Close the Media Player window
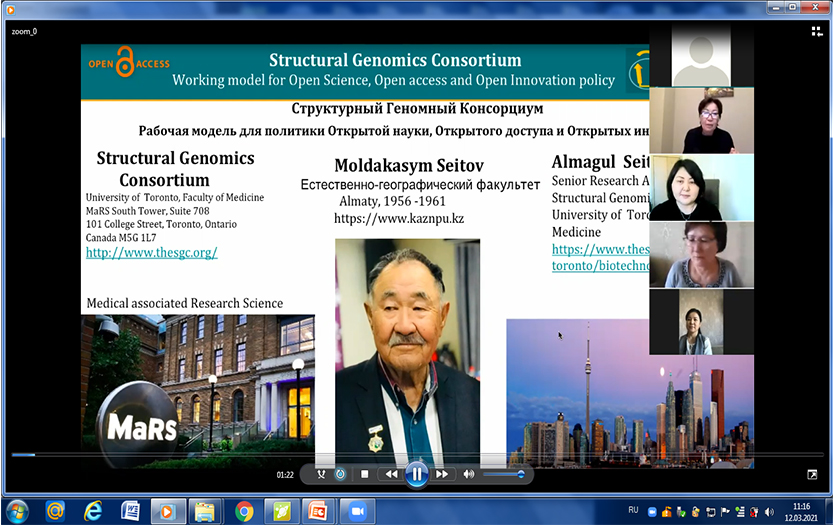833x525 pixels. click(815, 7)
